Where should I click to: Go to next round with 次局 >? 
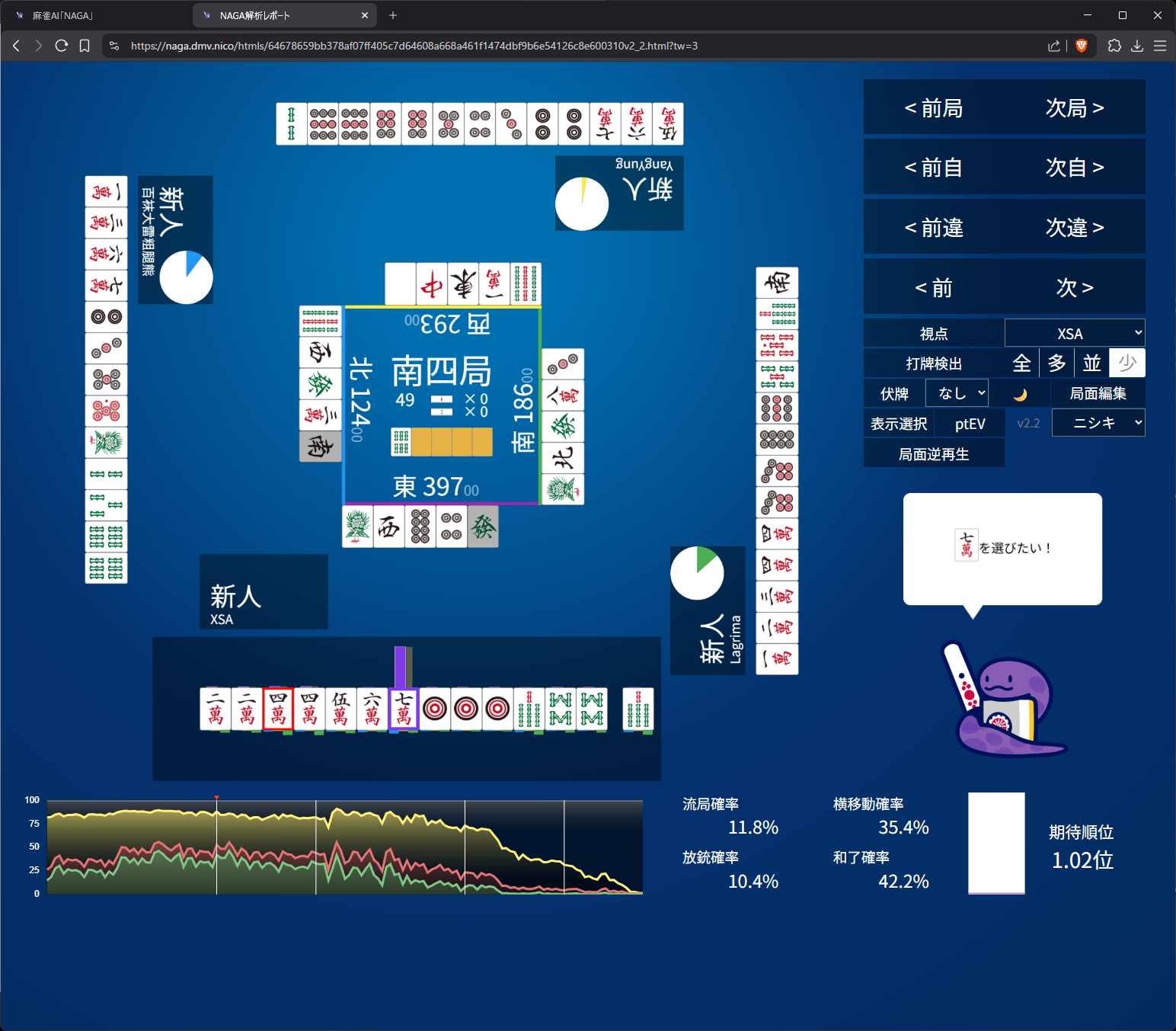click(1074, 108)
